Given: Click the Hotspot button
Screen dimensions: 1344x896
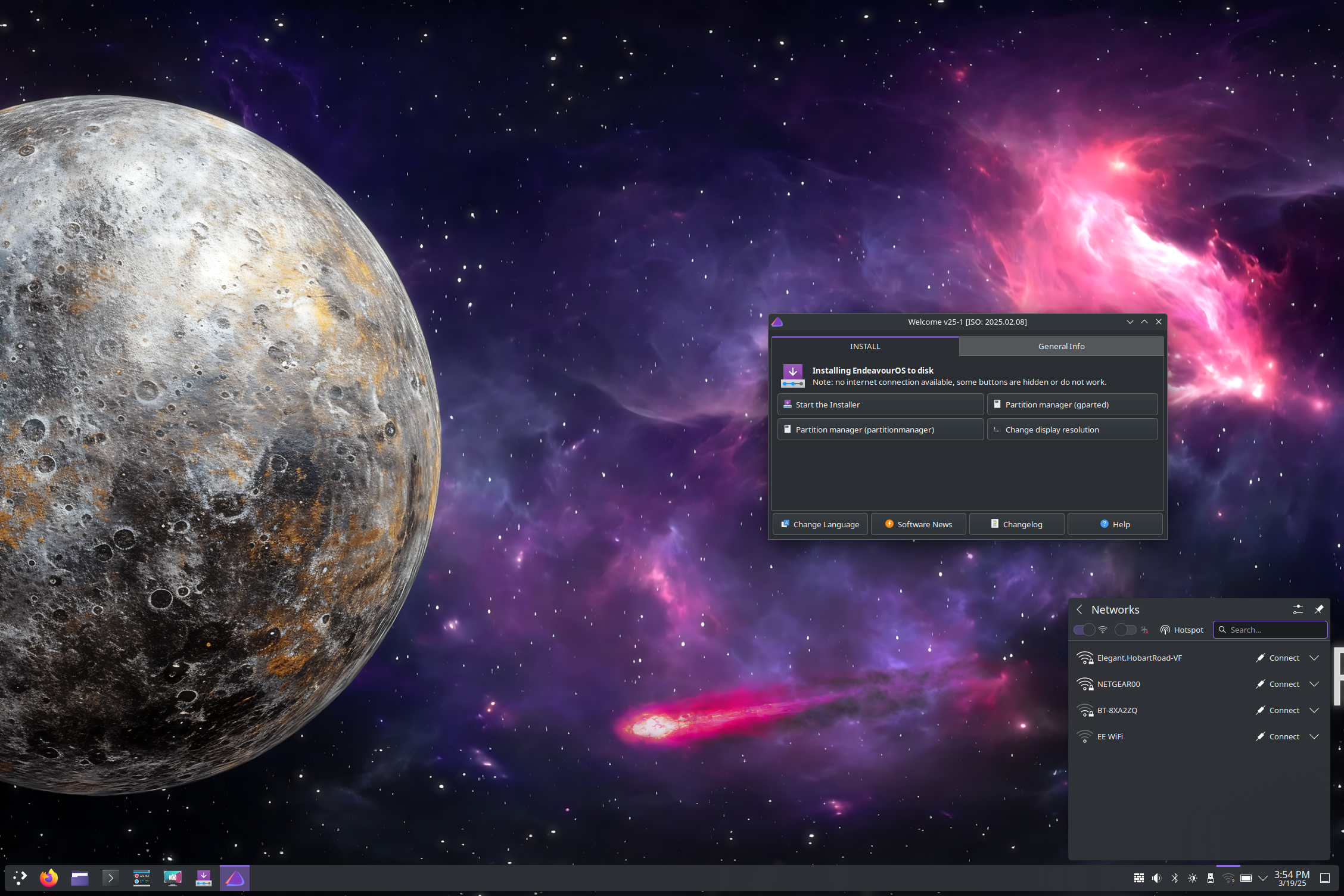Looking at the screenshot, I should [1182, 630].
